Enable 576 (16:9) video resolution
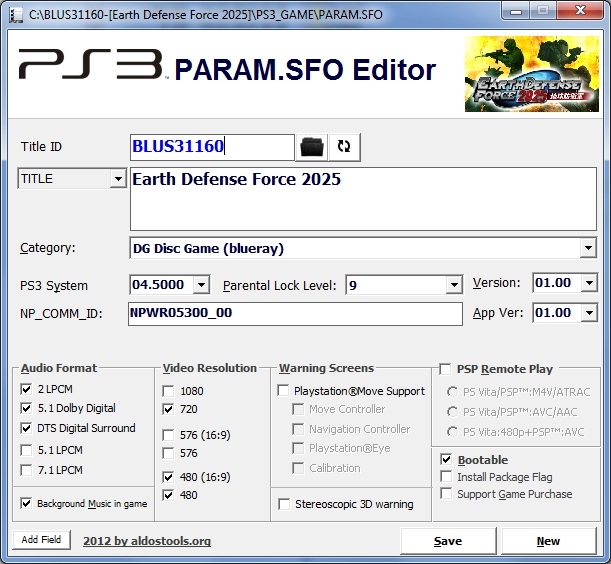 click(x=168, y=435)
